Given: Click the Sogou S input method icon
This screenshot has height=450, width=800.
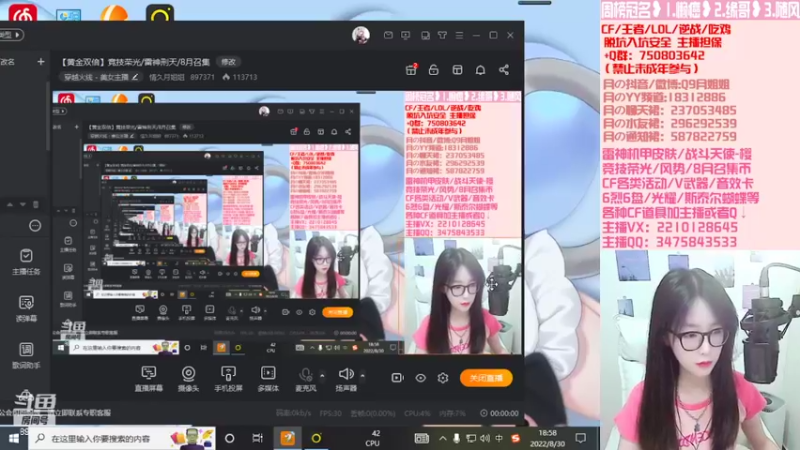Looking at the screenshot, I should point(515,438).
